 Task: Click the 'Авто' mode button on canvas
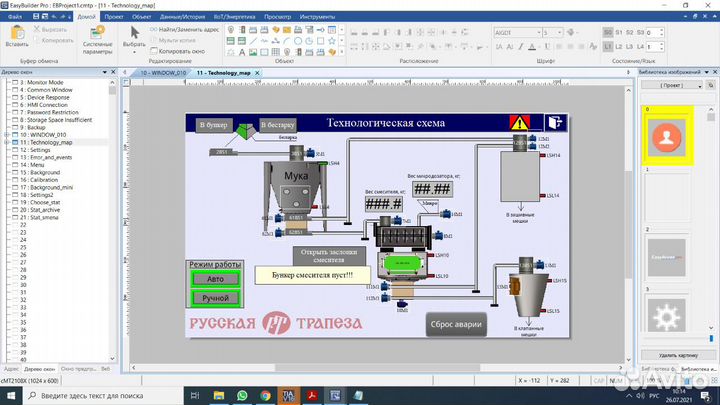click(215, 279)
